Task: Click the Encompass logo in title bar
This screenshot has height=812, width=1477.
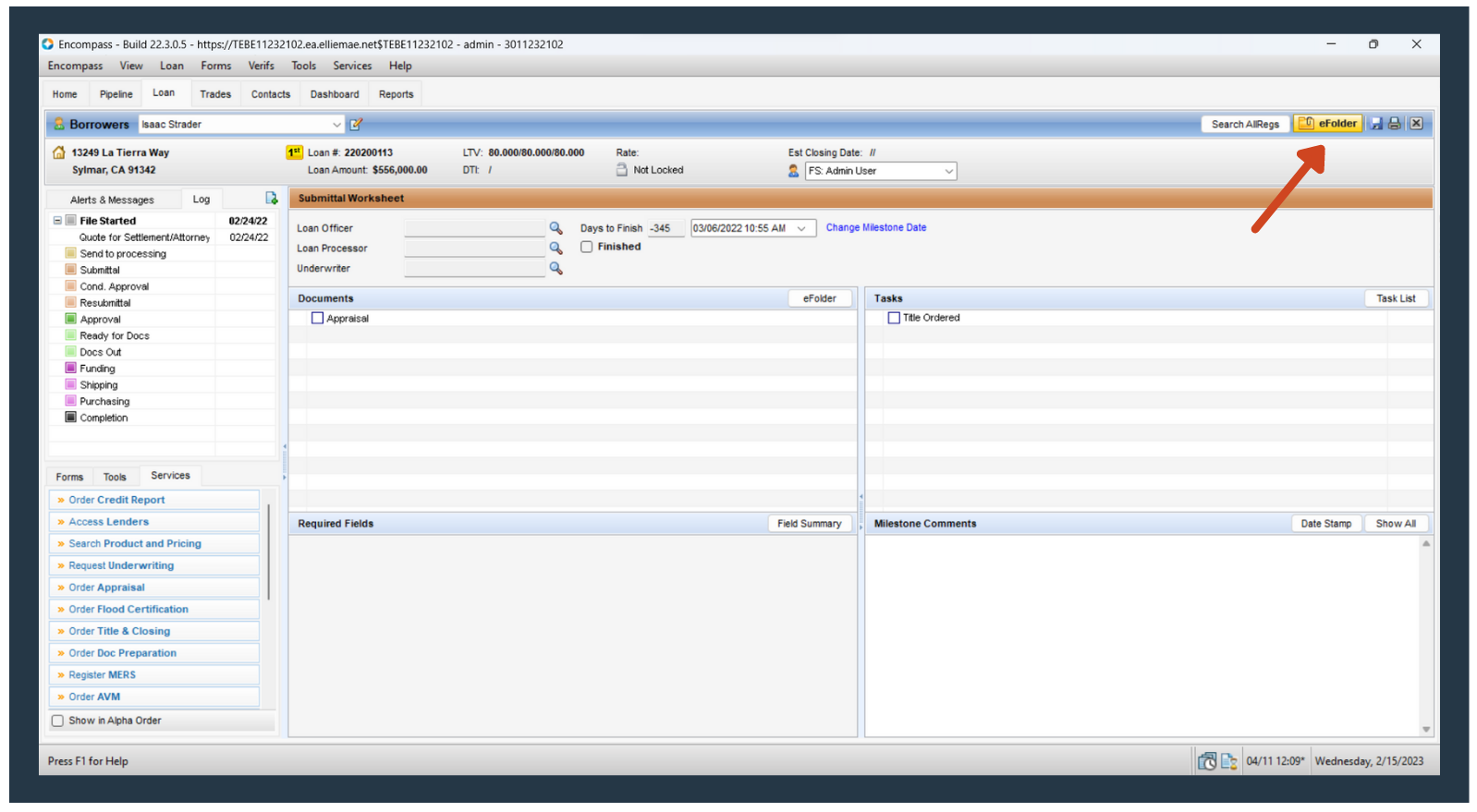Action: [48, 44]
